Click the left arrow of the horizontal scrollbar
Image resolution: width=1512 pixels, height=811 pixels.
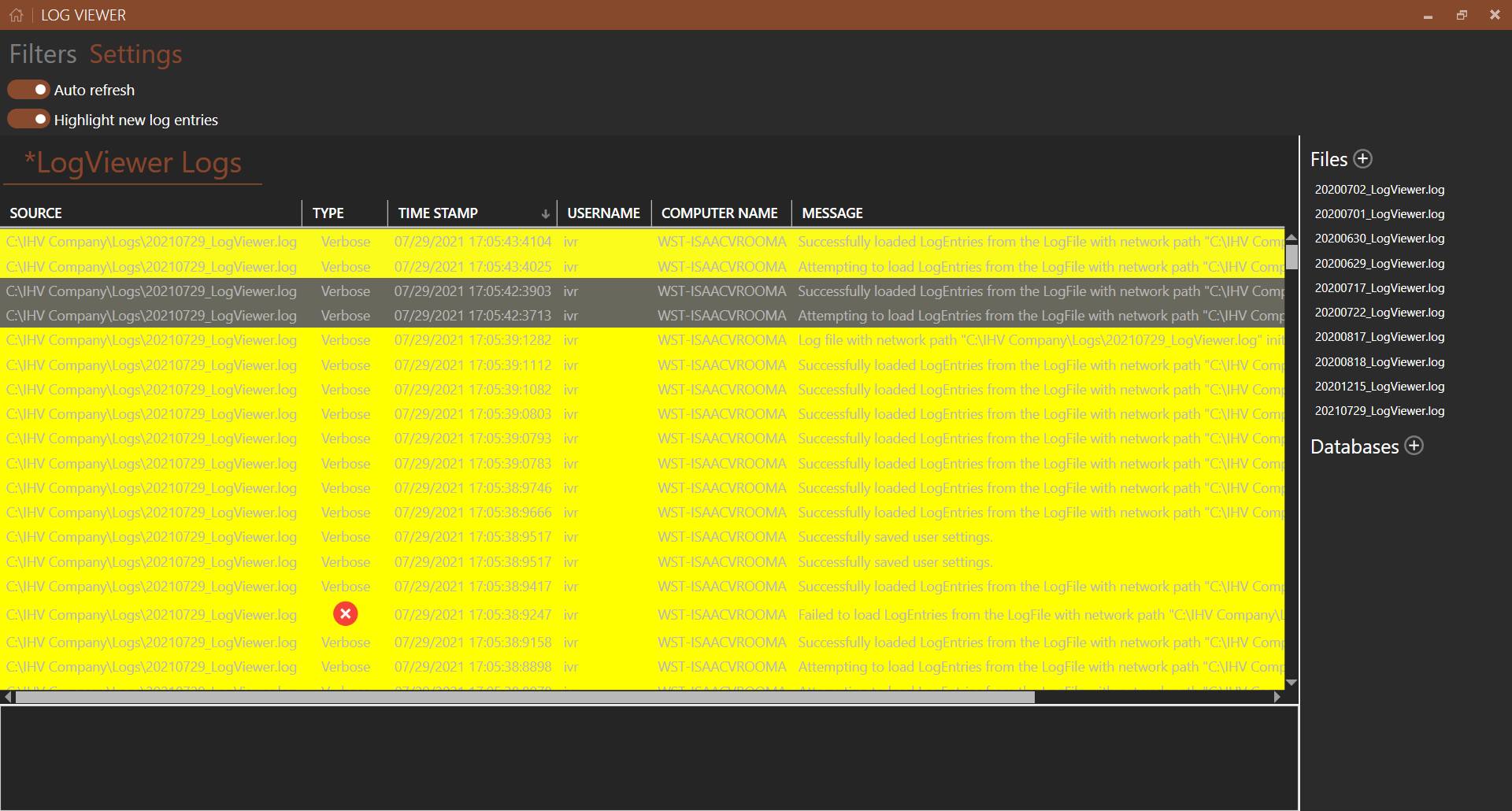(6, 696)
